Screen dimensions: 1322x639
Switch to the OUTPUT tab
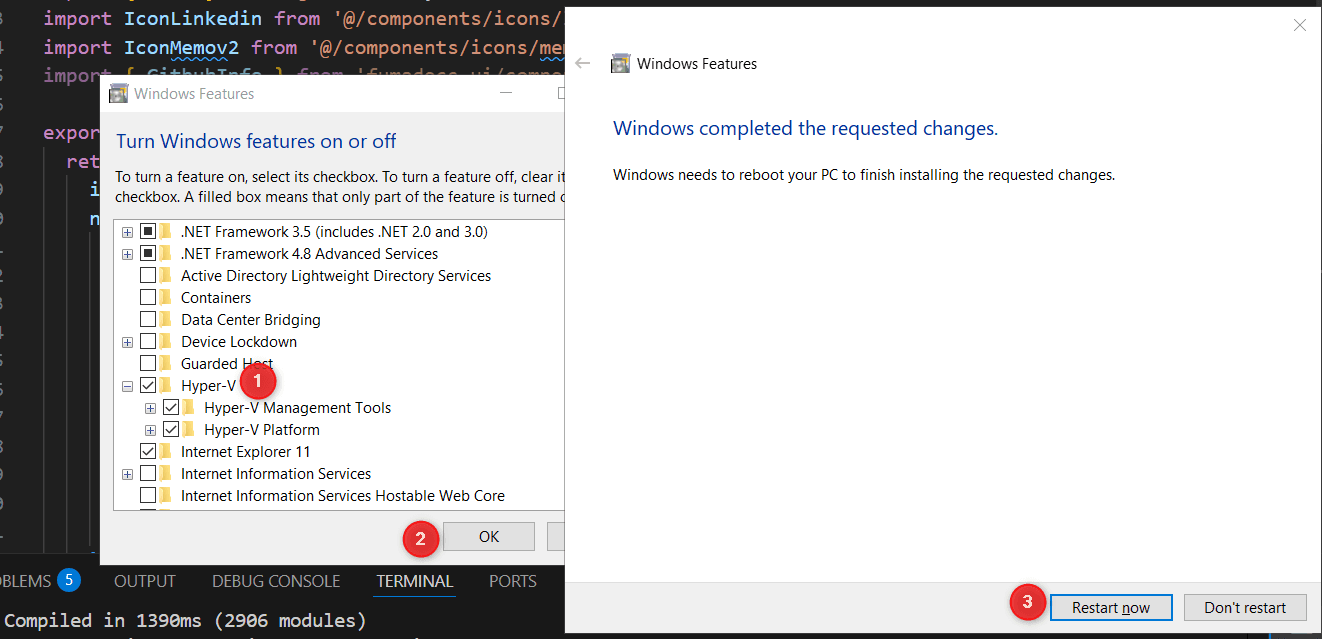click(145, 581)
